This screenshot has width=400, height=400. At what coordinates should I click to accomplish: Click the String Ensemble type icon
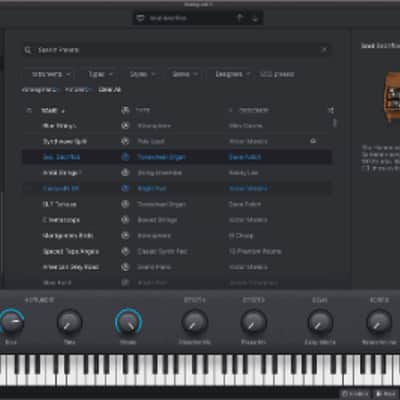coord(125,173)
